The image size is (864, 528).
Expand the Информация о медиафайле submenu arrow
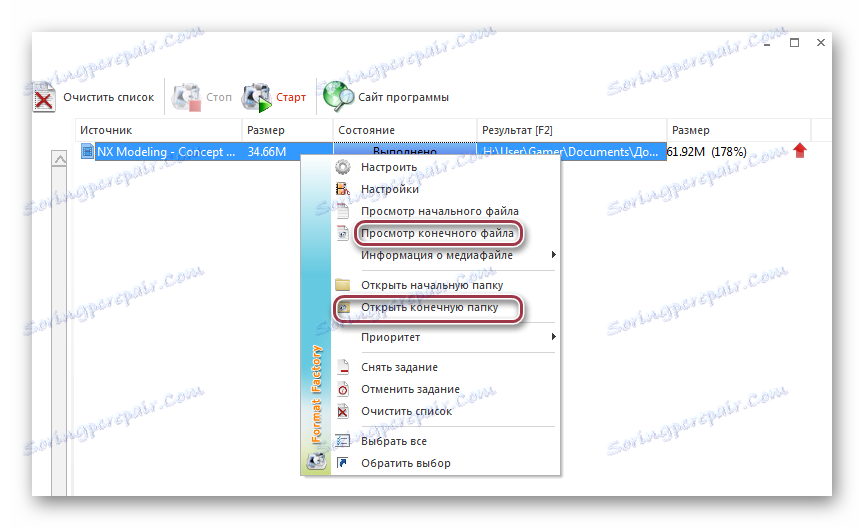tap(553, 255)
